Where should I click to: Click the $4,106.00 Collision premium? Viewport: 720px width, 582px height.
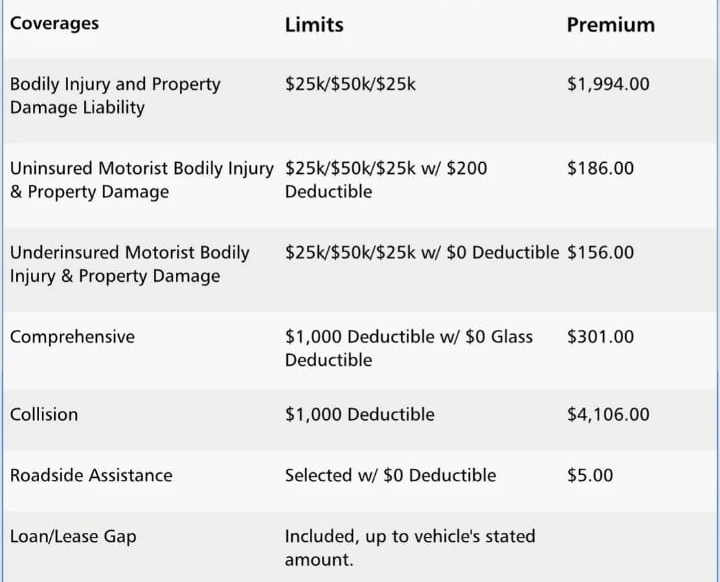coord(608,414)
